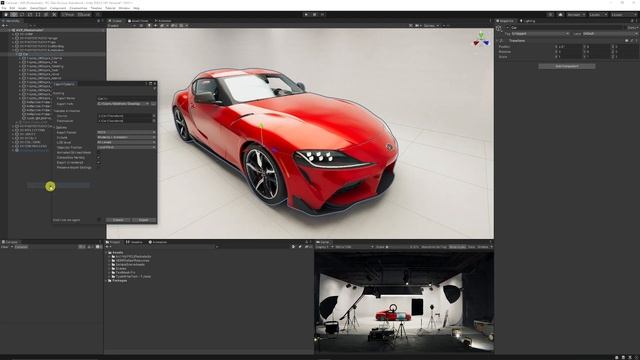Switch to the Lighting tab
The width and height of the screenshot is (640, 360).
coord(527,21)
